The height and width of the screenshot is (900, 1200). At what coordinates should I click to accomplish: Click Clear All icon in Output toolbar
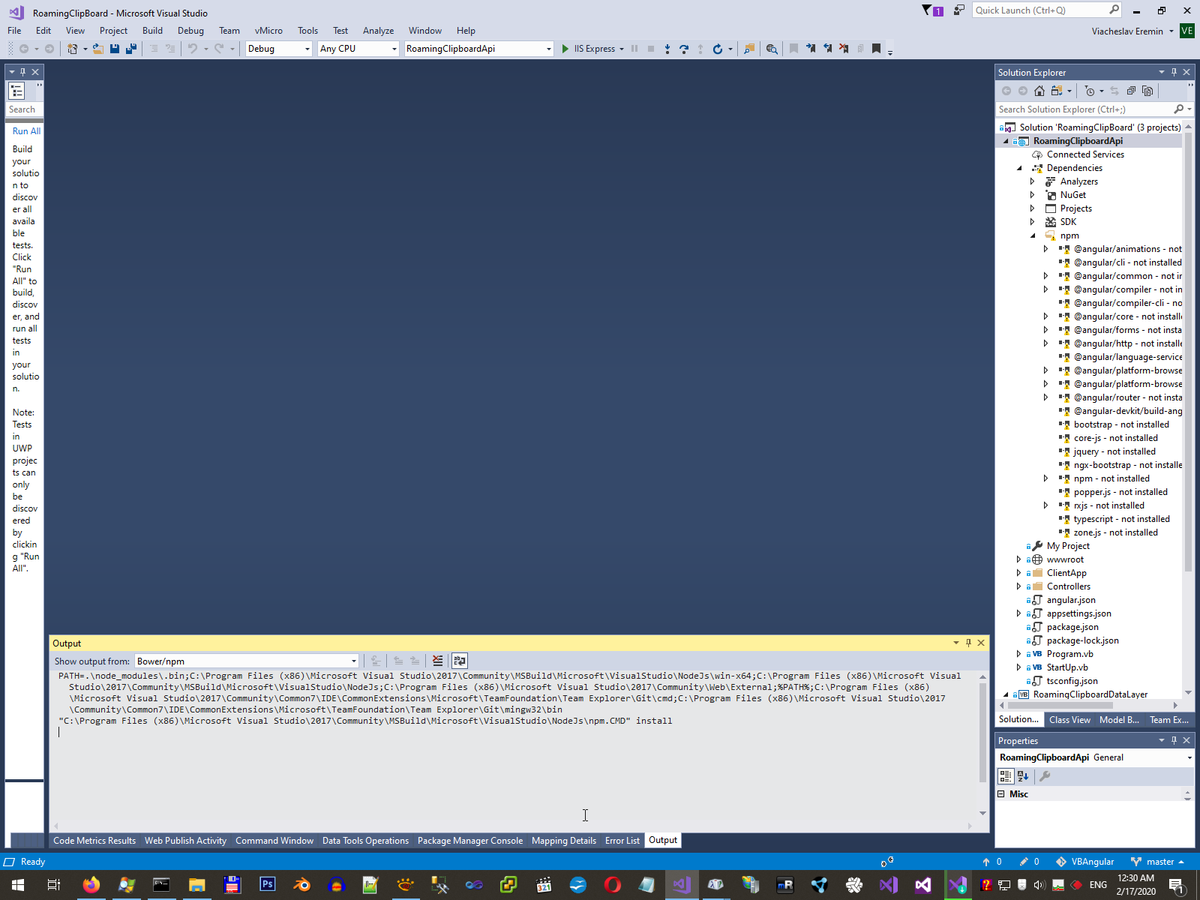pos(437,661)
